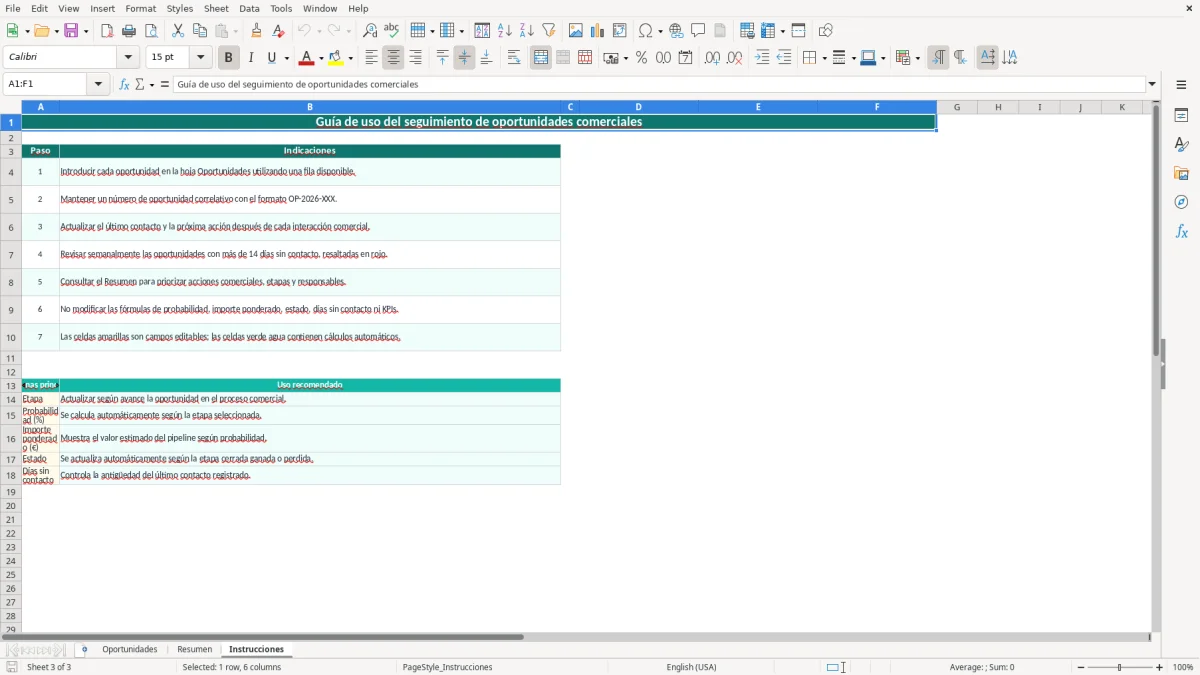Increase cell indent
Screen dimensions: 1200x675
point(762,58)
